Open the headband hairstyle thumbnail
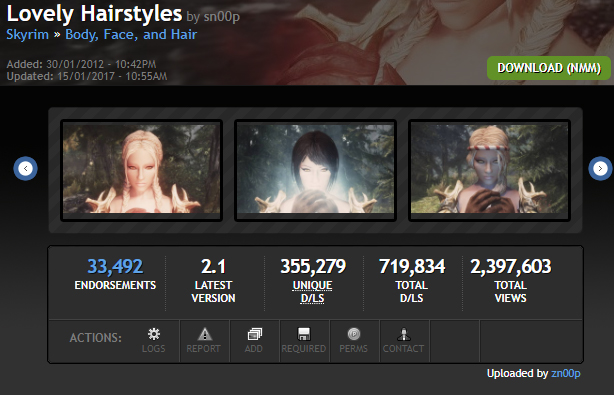 (x=489, y=170)
